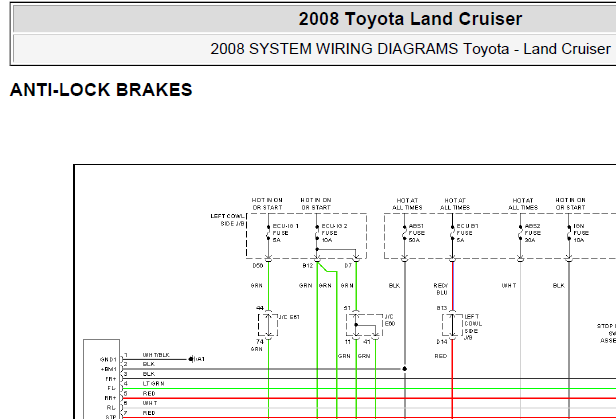Click the 'FL-' terminal label
The image size is (616, 419).
click(x=112, y=388)
